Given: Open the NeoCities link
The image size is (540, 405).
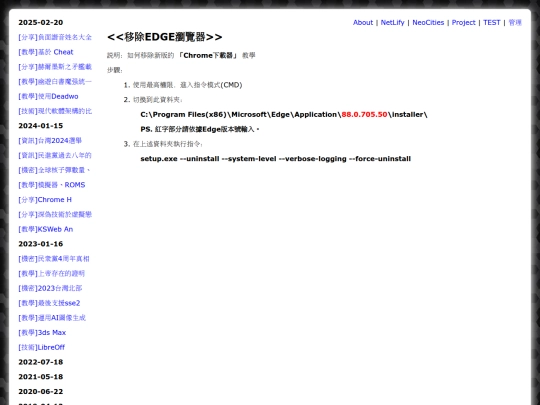Looking at the screenshot, I should point(428,22).
